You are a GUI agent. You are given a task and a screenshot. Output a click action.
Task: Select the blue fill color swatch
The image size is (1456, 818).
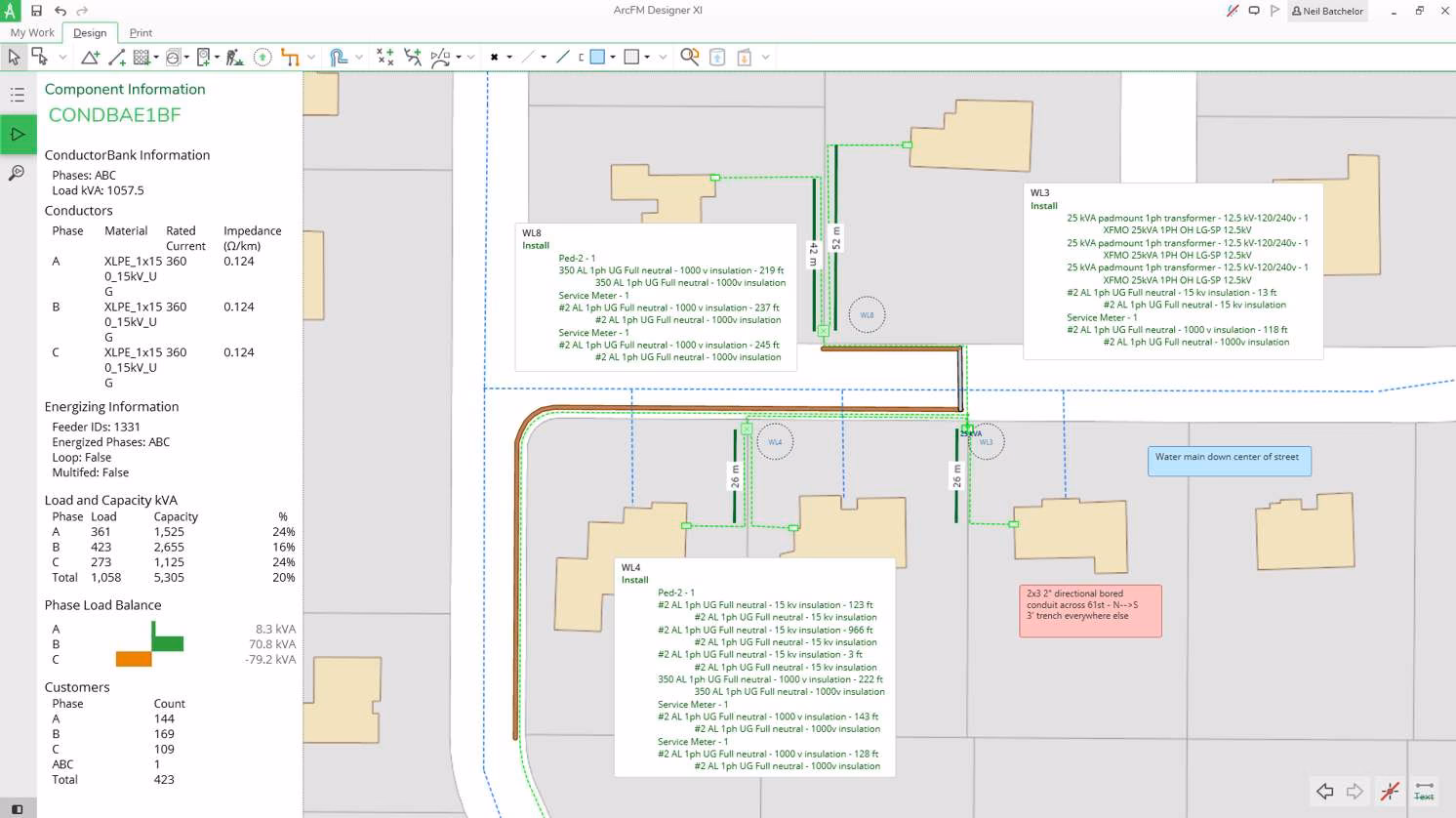coord(597,58)
